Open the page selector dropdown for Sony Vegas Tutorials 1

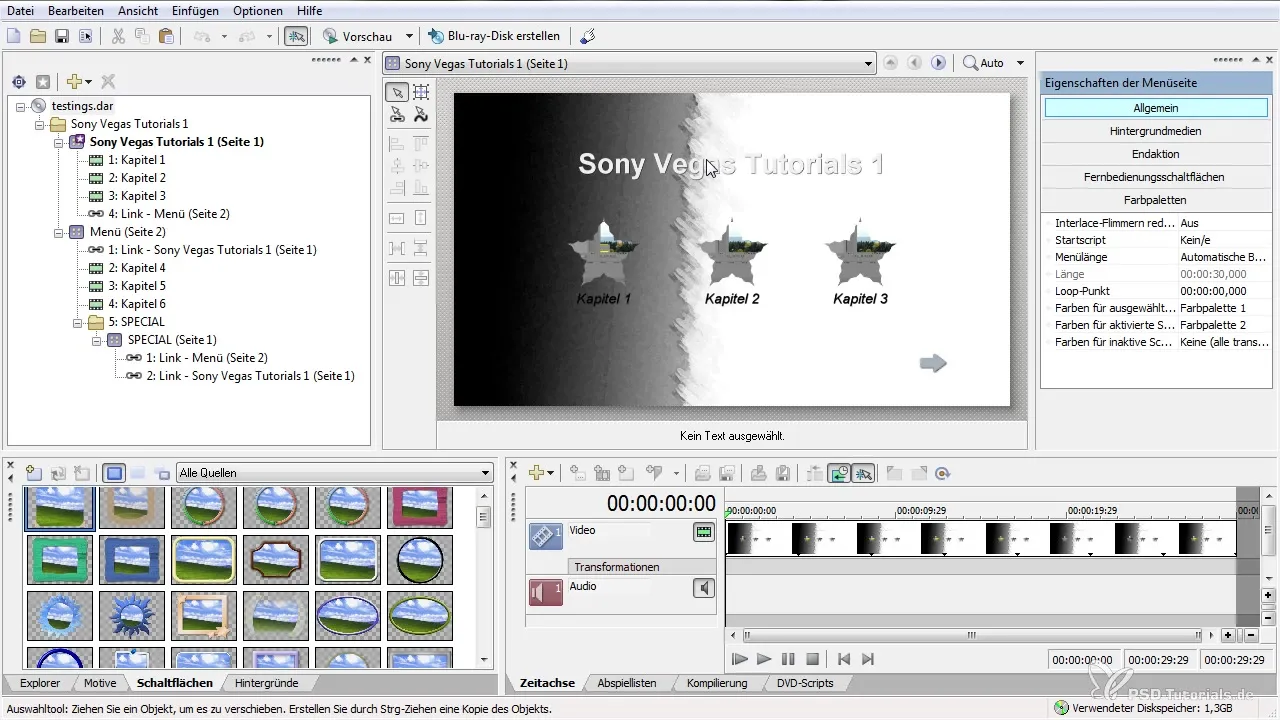[866, 63]
